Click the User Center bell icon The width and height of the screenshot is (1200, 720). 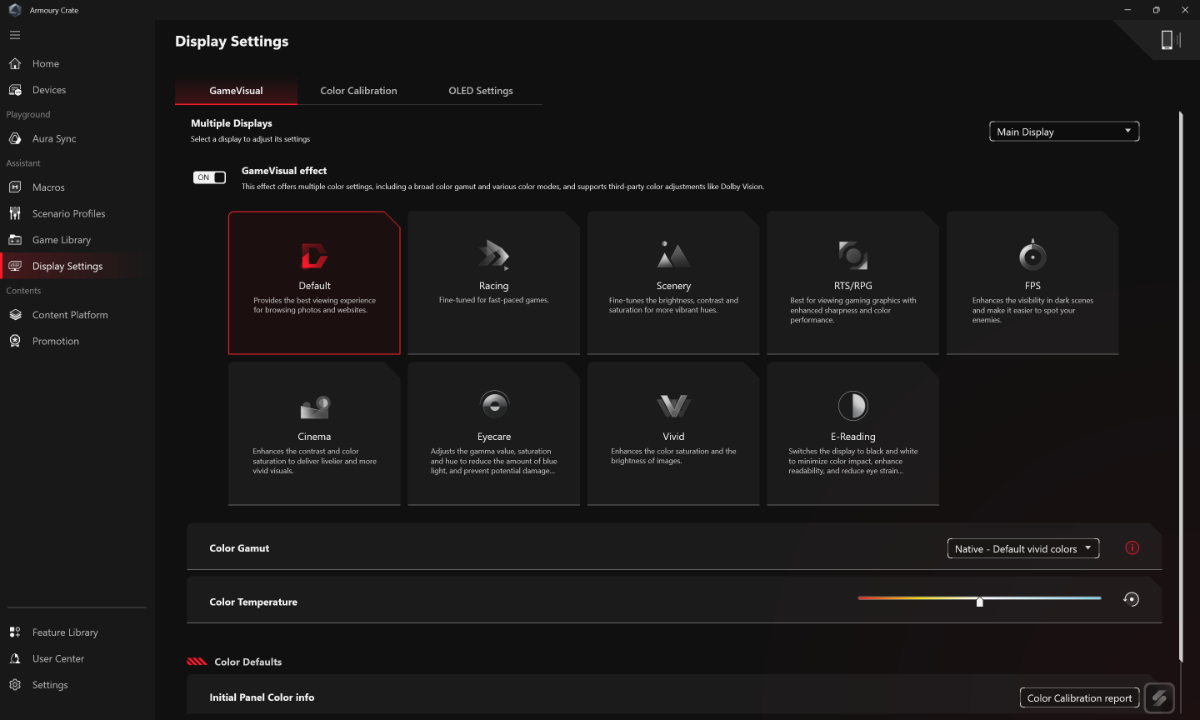(x=15, y=659)
